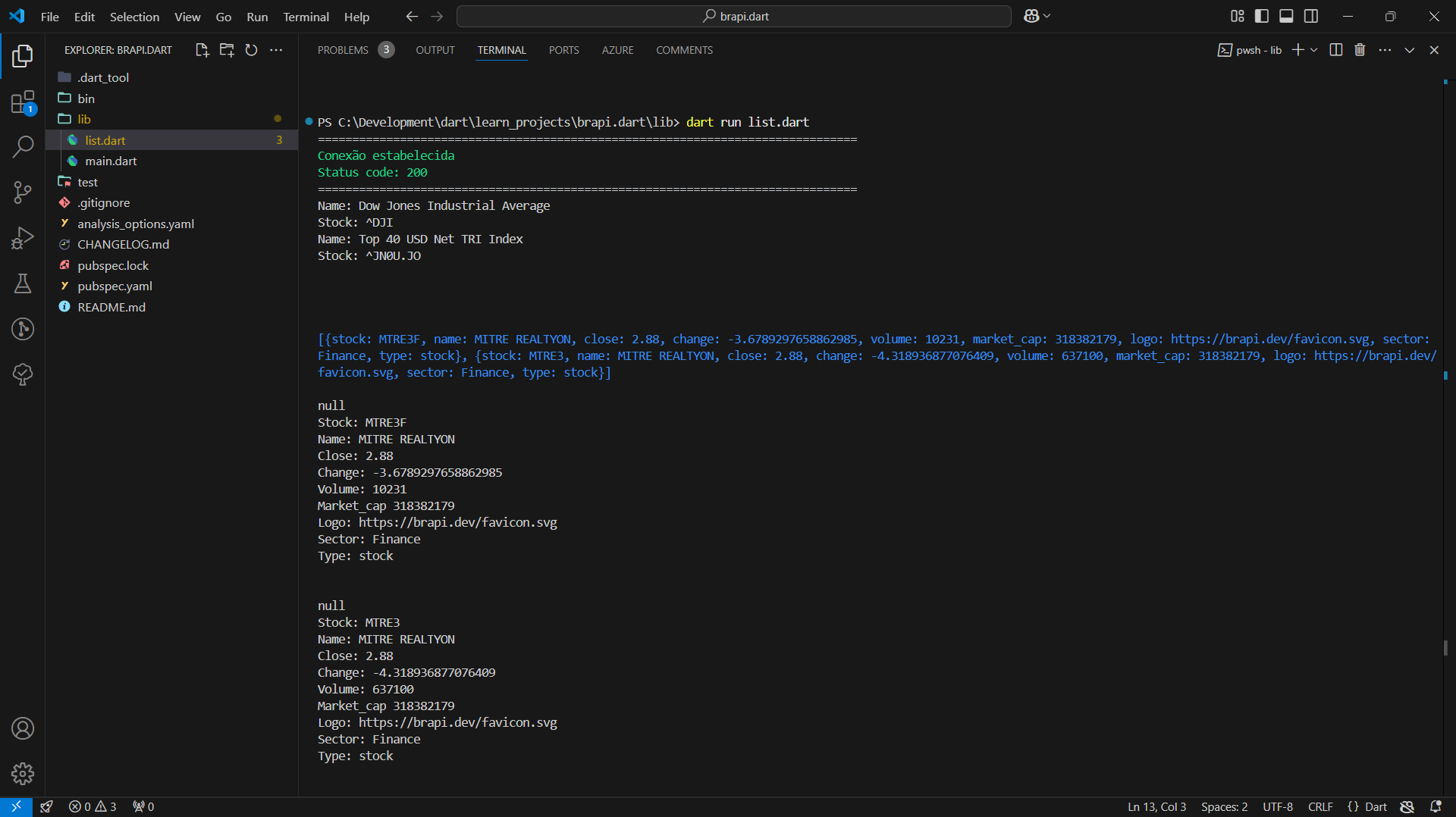Collapse panel with the maximize chevron
The height and width of the screenshot is (817, 1456).
(x=1409, y=50)
